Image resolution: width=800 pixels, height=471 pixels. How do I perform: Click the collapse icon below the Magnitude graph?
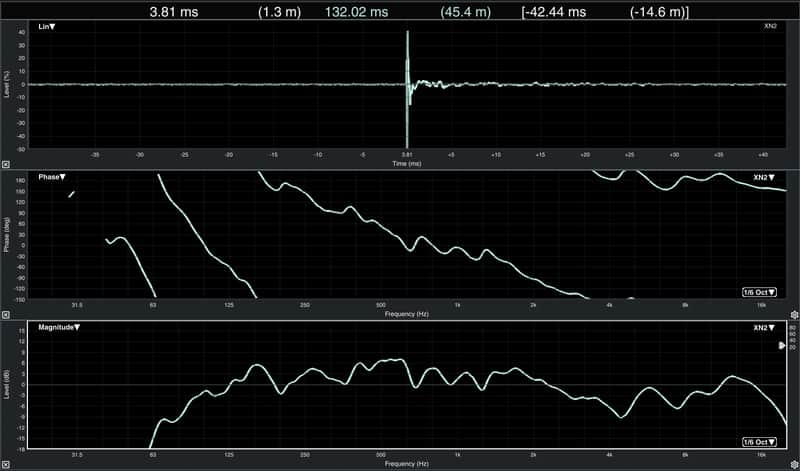point(6,465)
